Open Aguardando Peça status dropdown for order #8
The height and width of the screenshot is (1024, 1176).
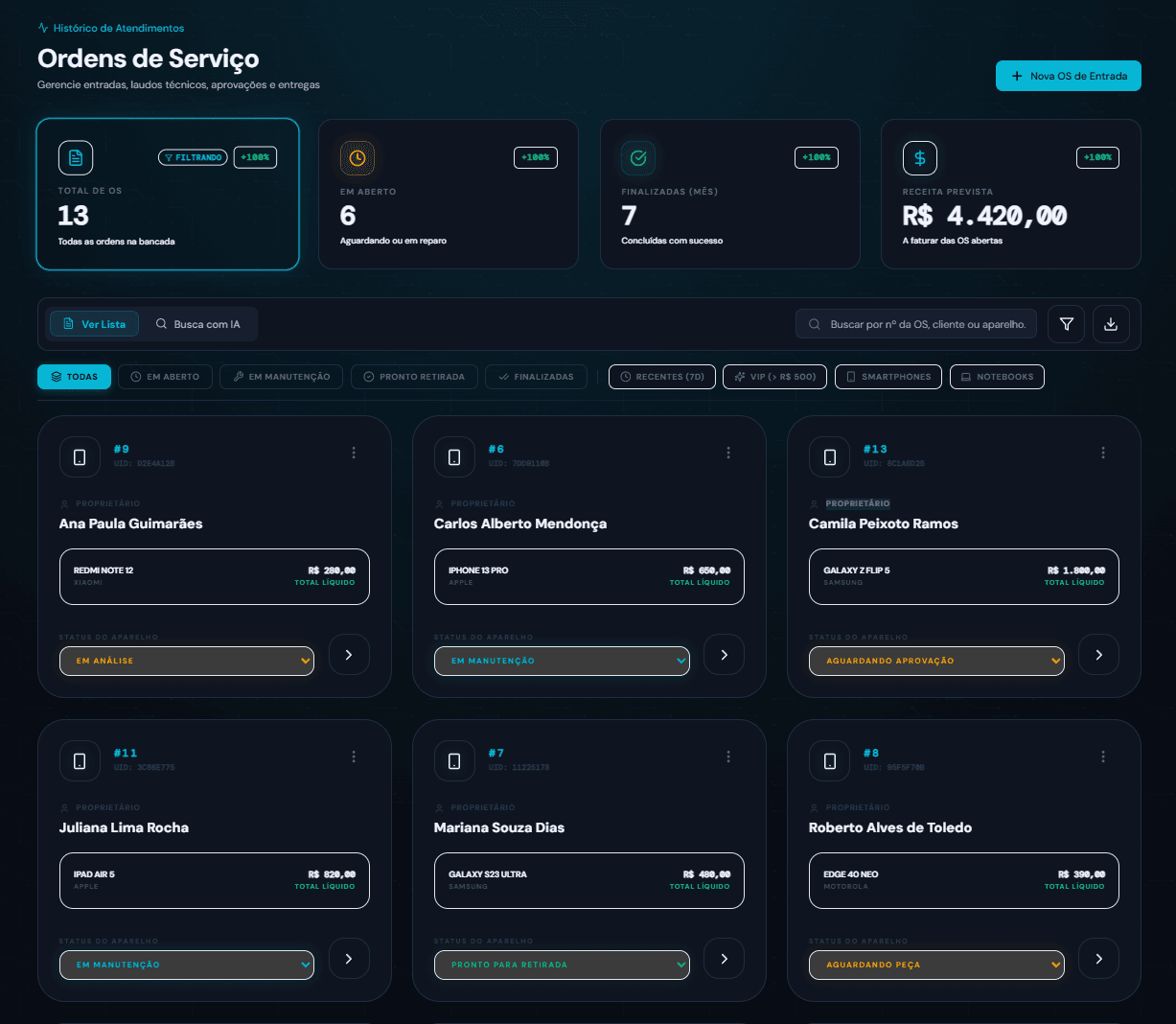coord(936,965)
